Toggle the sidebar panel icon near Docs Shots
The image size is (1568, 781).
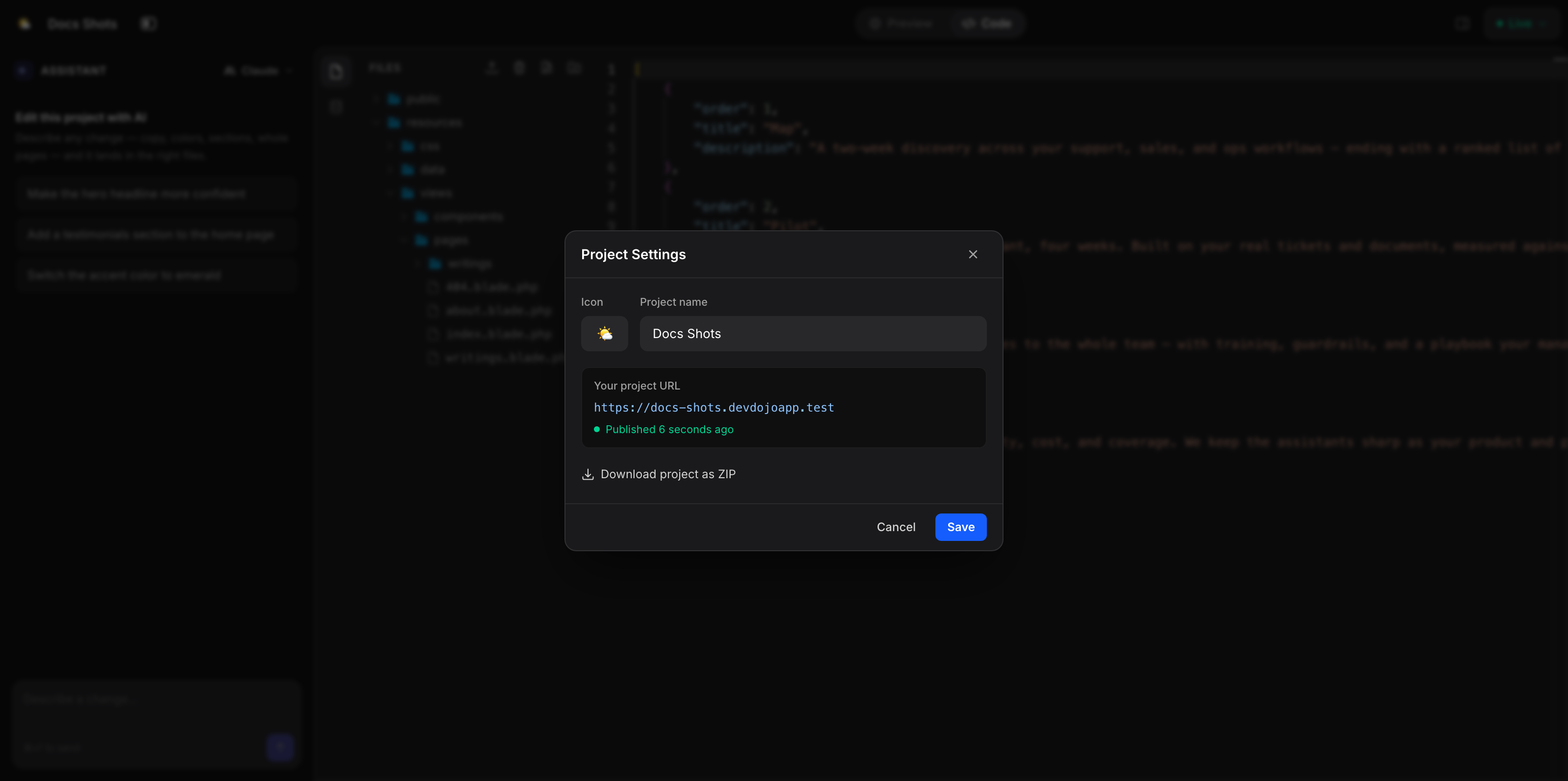coord(148,24)
